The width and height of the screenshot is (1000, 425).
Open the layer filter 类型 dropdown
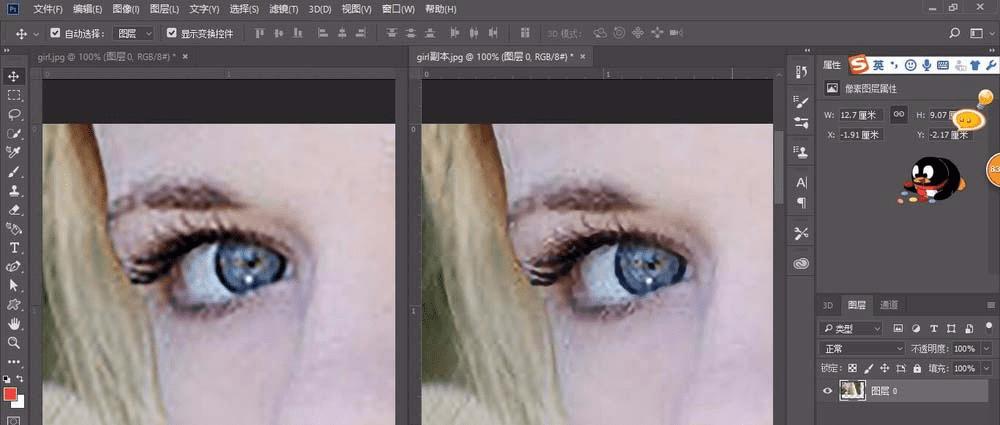tap(851, 329)
